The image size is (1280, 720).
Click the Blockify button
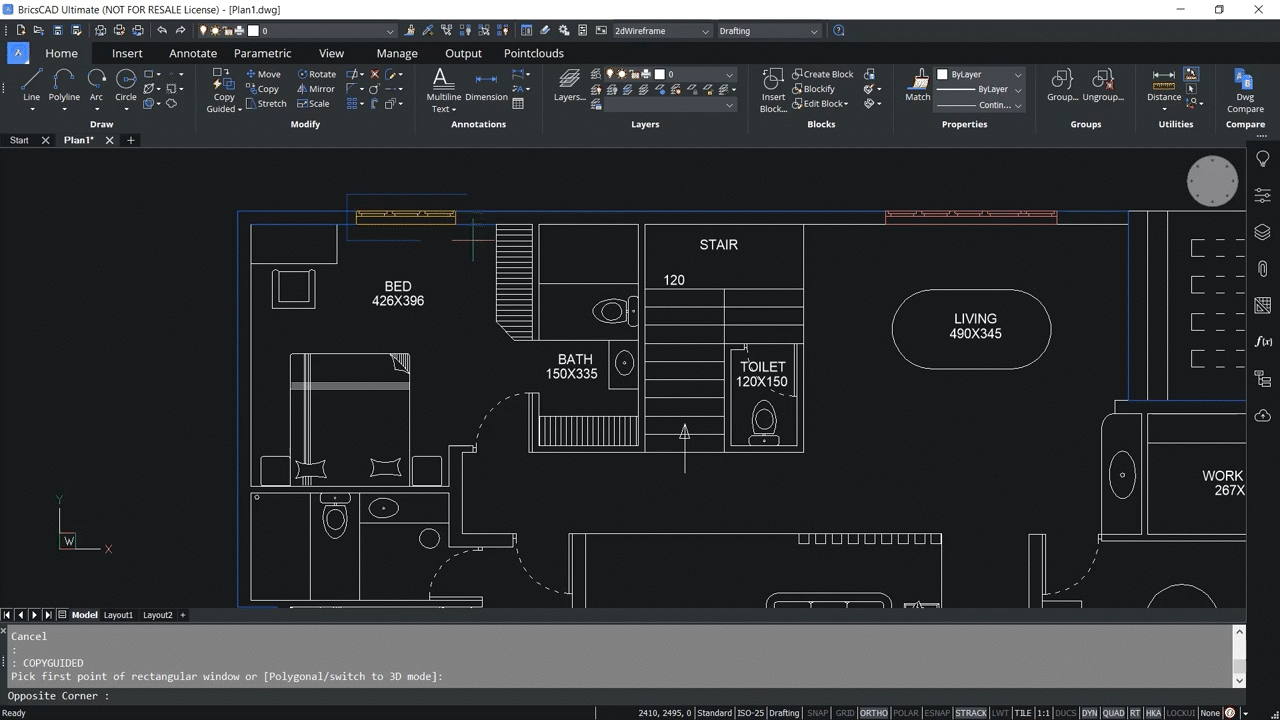tap(820, 88)
